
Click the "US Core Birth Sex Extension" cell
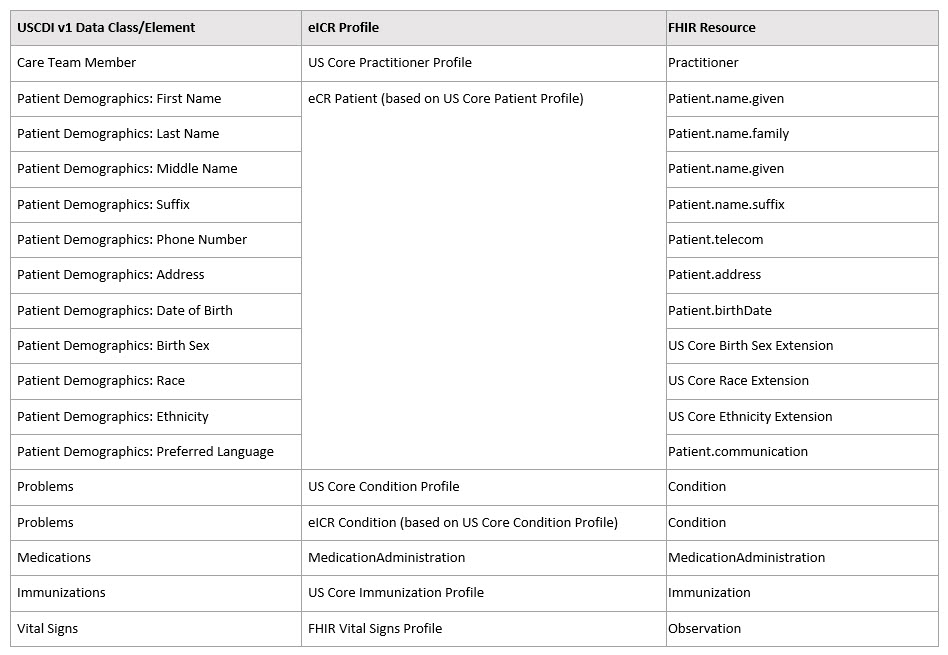[750, 346]
